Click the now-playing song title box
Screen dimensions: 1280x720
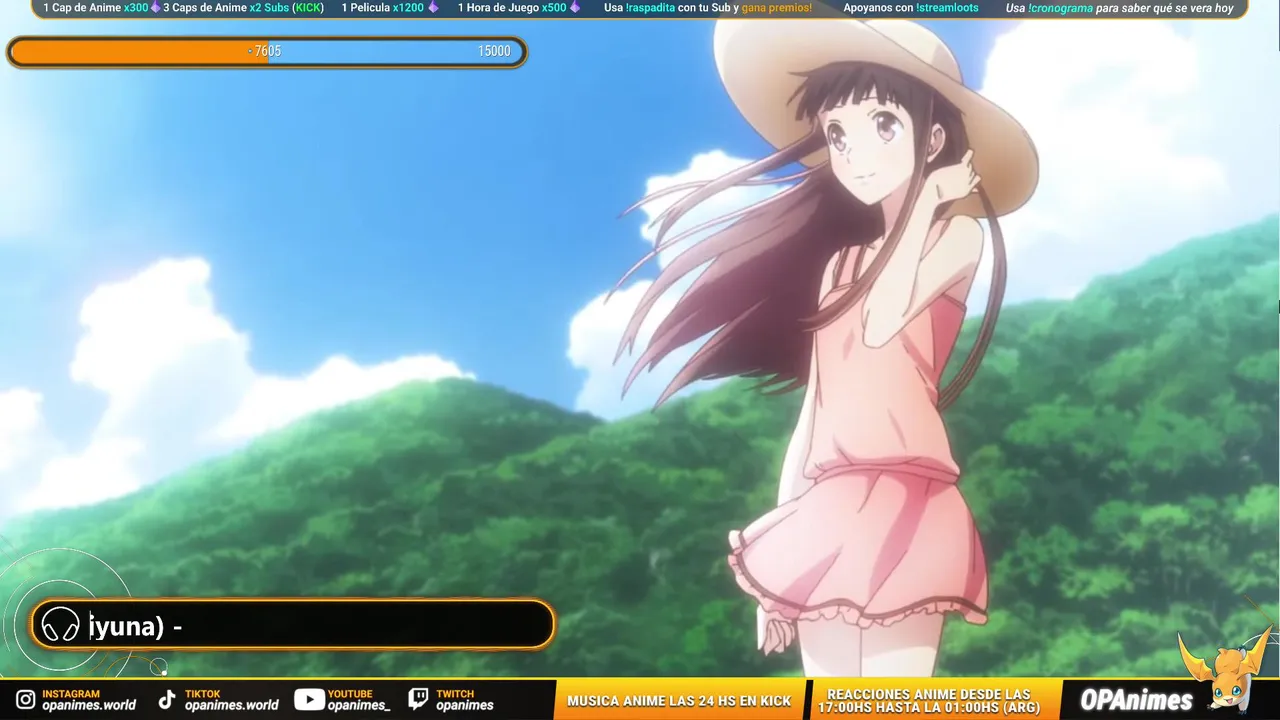tap(293, 625)
